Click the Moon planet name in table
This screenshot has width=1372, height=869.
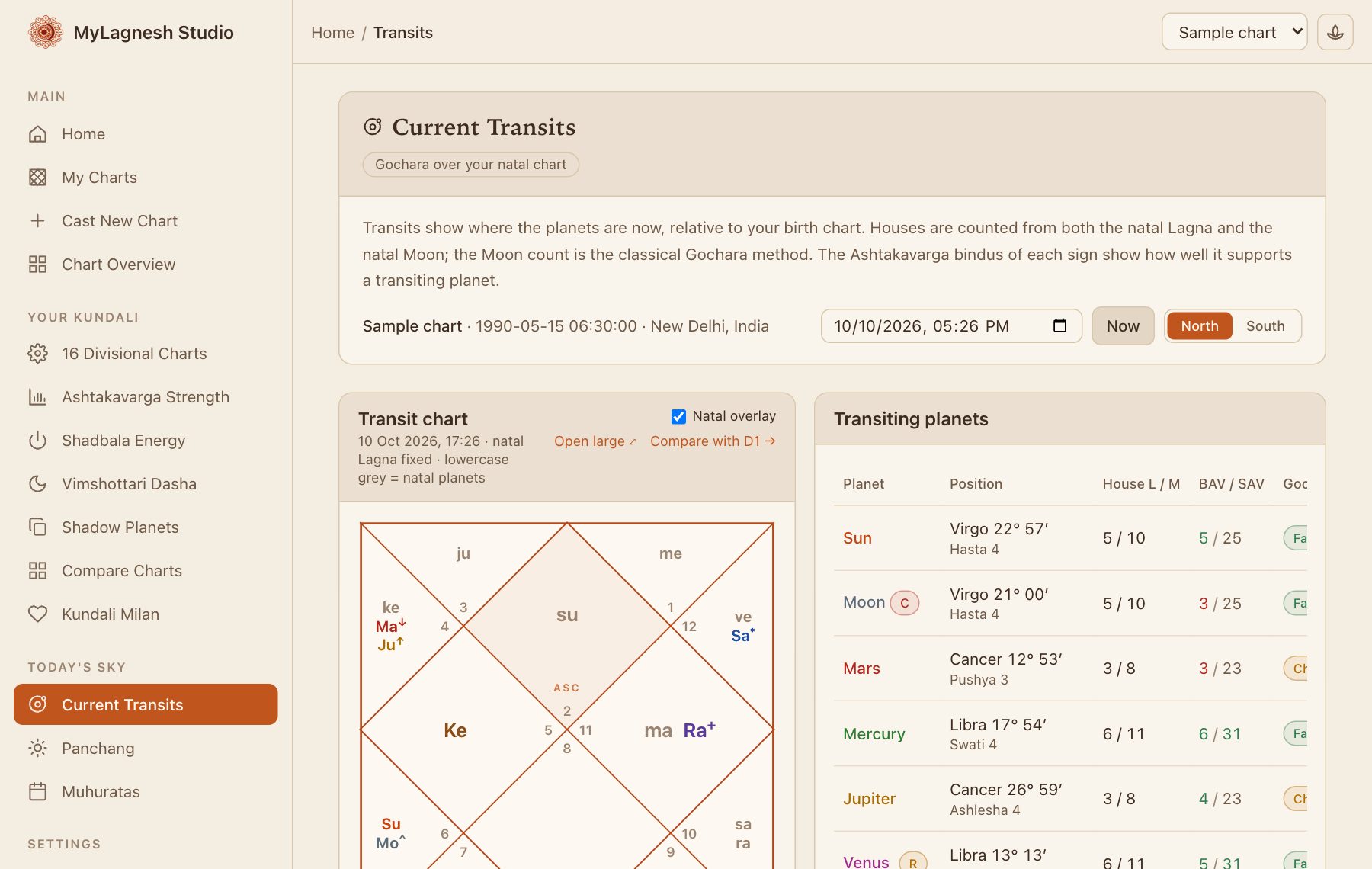pyautogui.click(x=864, y=602)
